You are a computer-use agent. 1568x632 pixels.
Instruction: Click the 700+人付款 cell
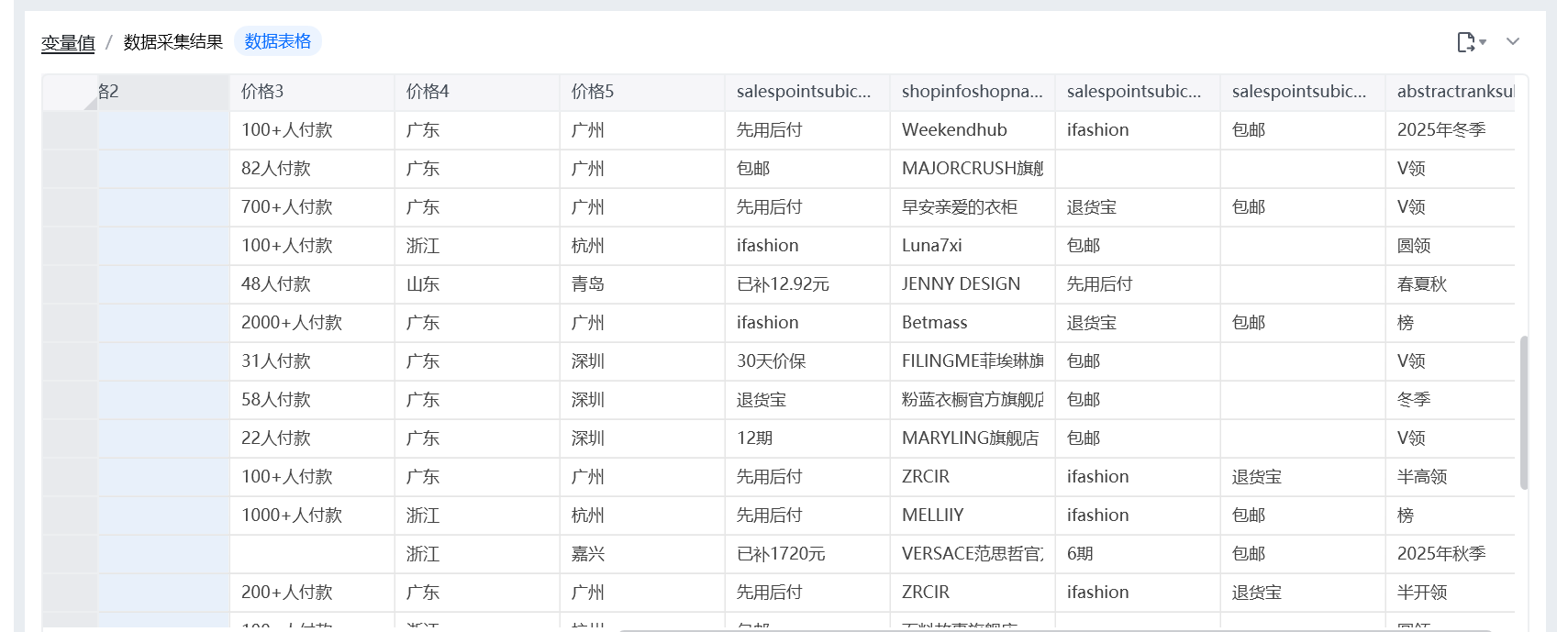click(312, 207)
